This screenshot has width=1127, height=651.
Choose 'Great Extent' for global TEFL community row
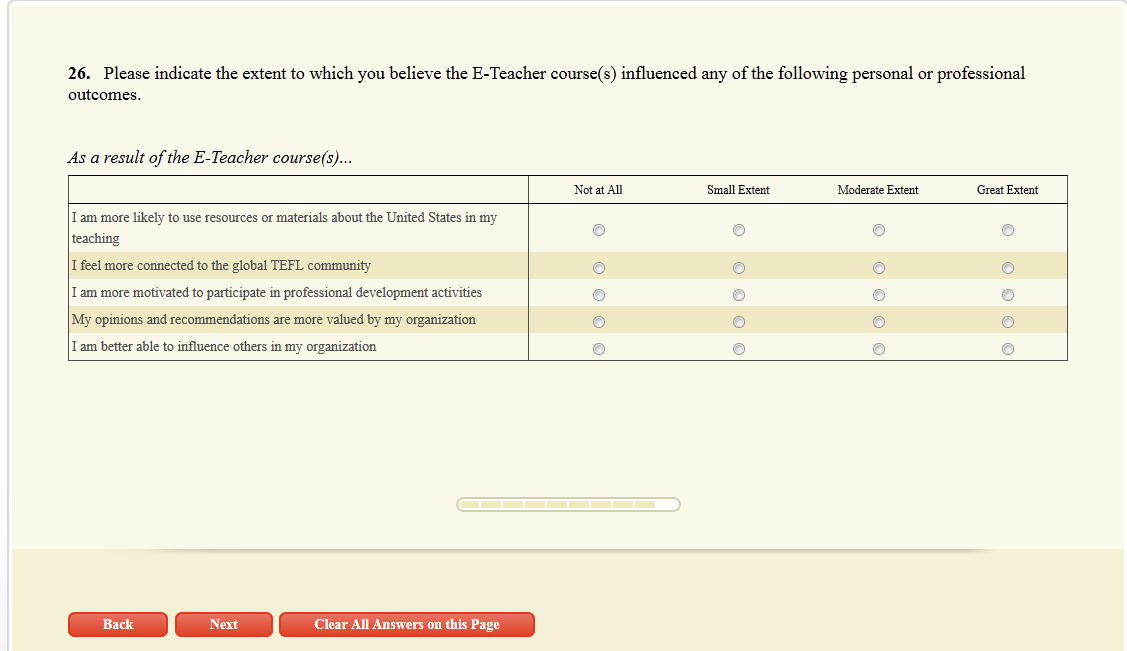coord(1008,268)
